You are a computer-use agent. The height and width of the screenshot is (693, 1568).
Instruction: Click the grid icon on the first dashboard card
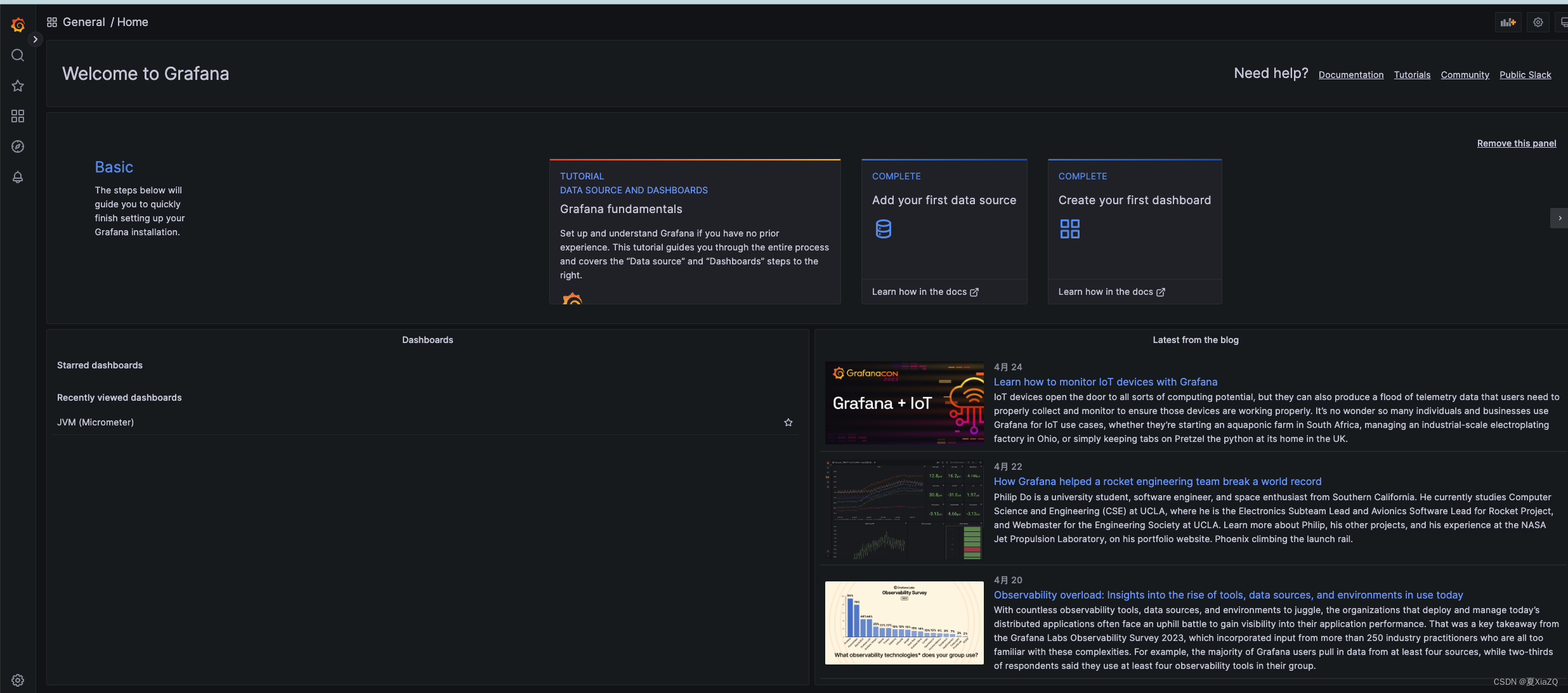tap(1069, 229)
